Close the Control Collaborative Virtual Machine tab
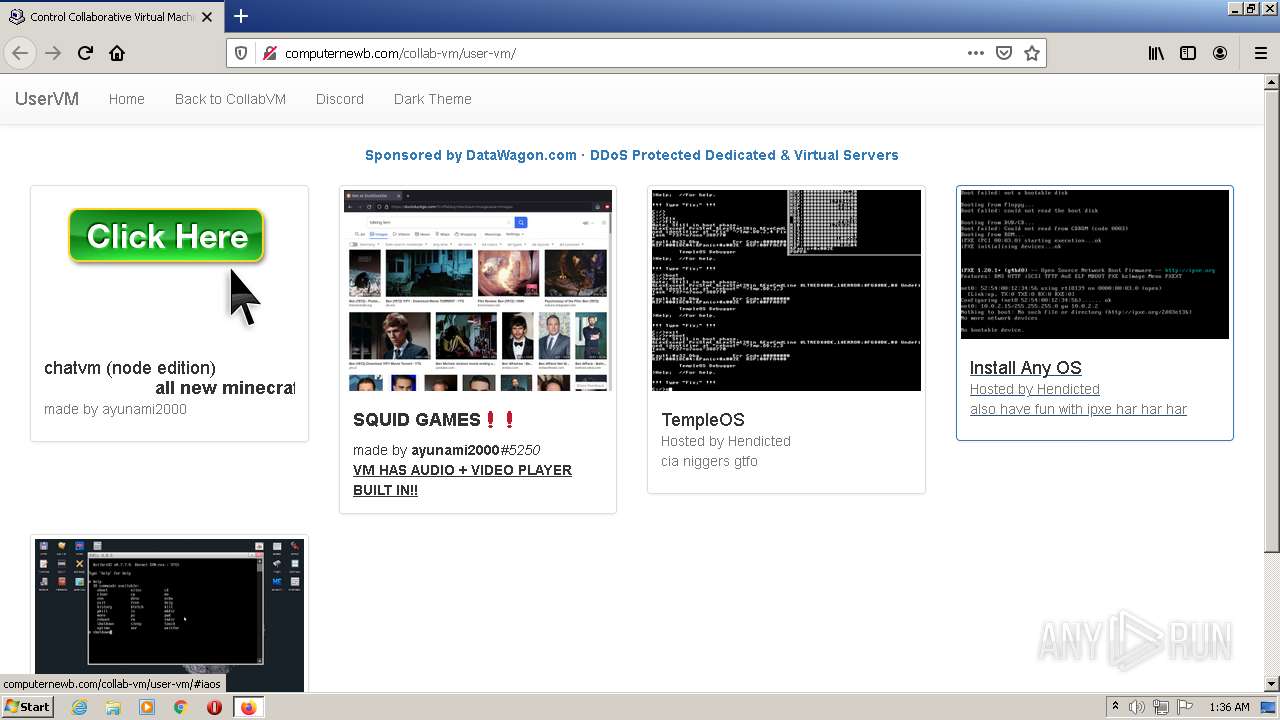This screenshot has width=1280, height=720. pyautogui.click(x=207, y=17)
